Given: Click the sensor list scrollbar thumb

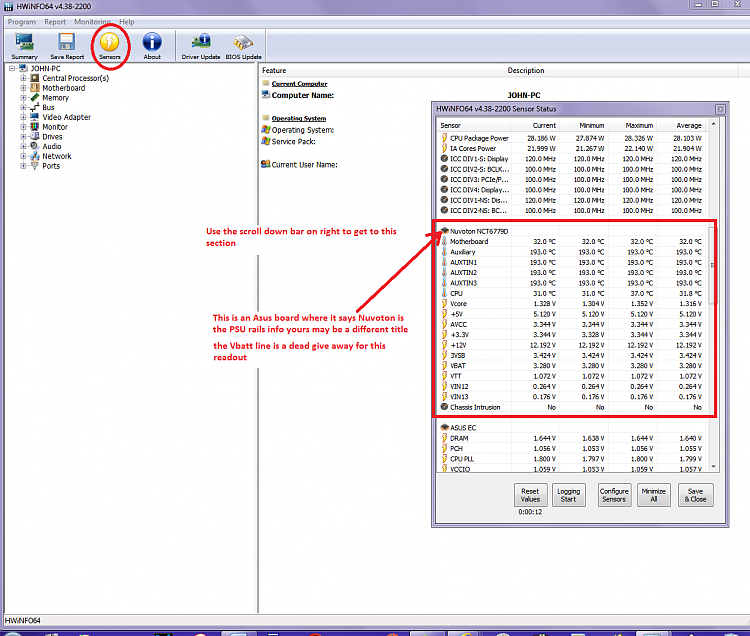Looking at the screenshot, I should 712,265.
